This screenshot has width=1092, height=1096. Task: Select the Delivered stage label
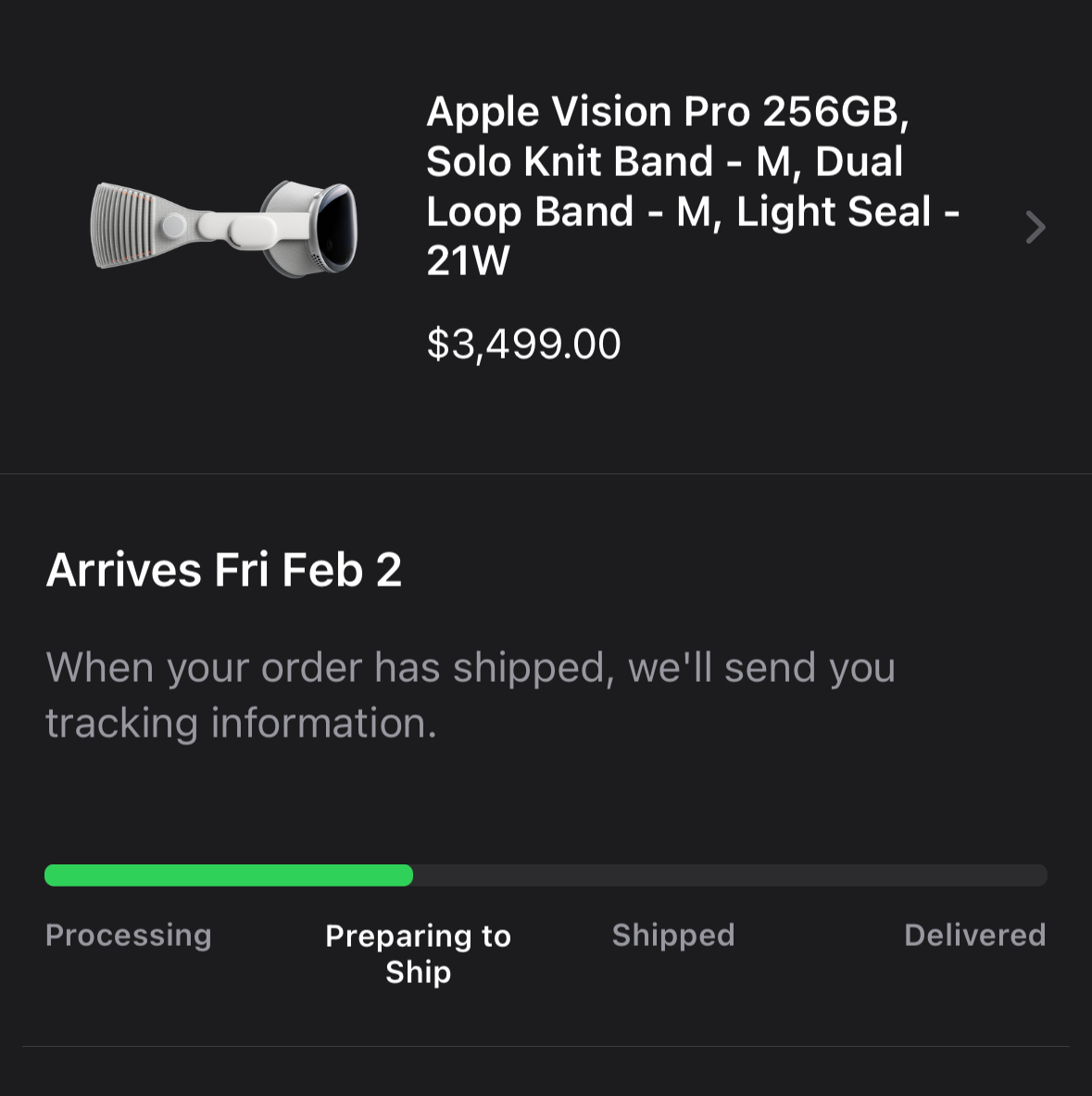(x=974, y=935)
